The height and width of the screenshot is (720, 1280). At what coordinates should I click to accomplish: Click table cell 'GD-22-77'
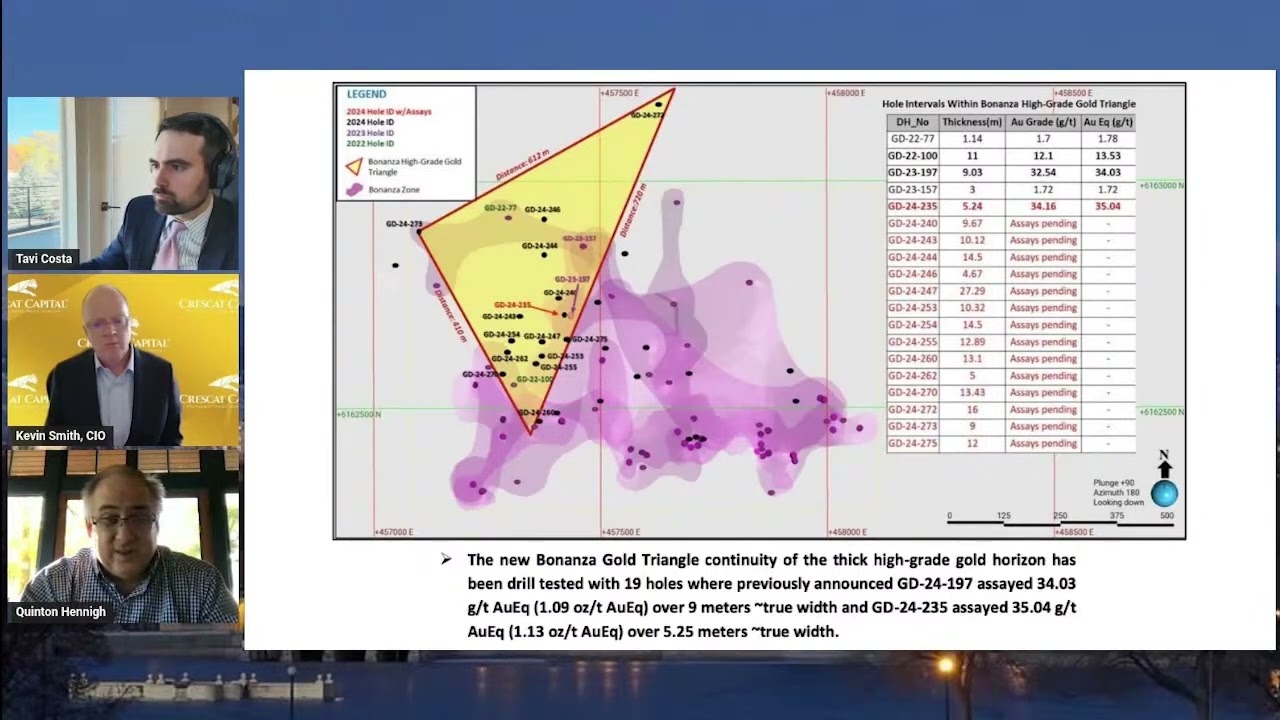pos(911,139)
